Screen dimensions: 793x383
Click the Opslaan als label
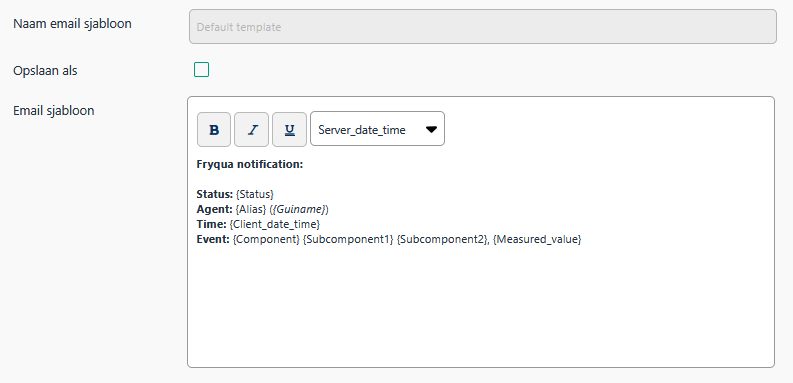click(x=45, y=70)
